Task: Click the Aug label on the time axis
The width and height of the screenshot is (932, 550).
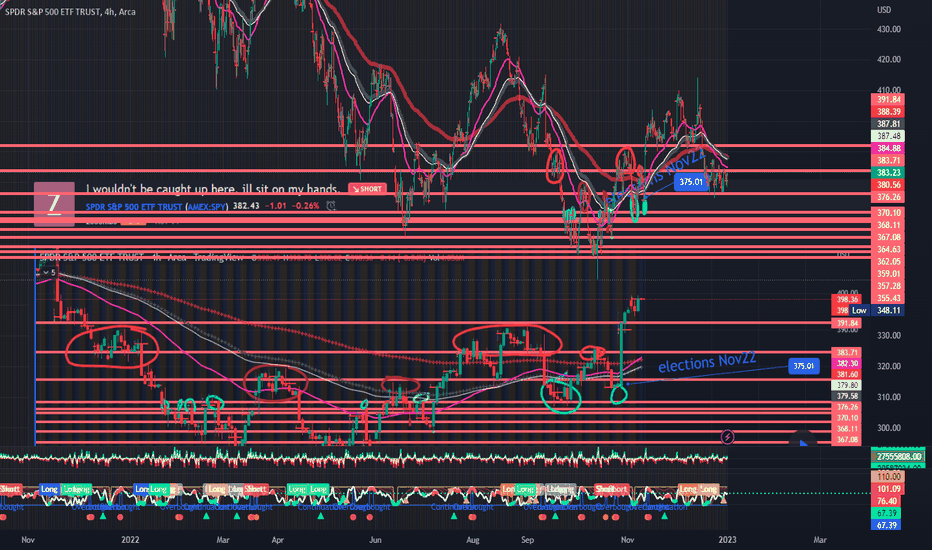Action: click(473, 540)
